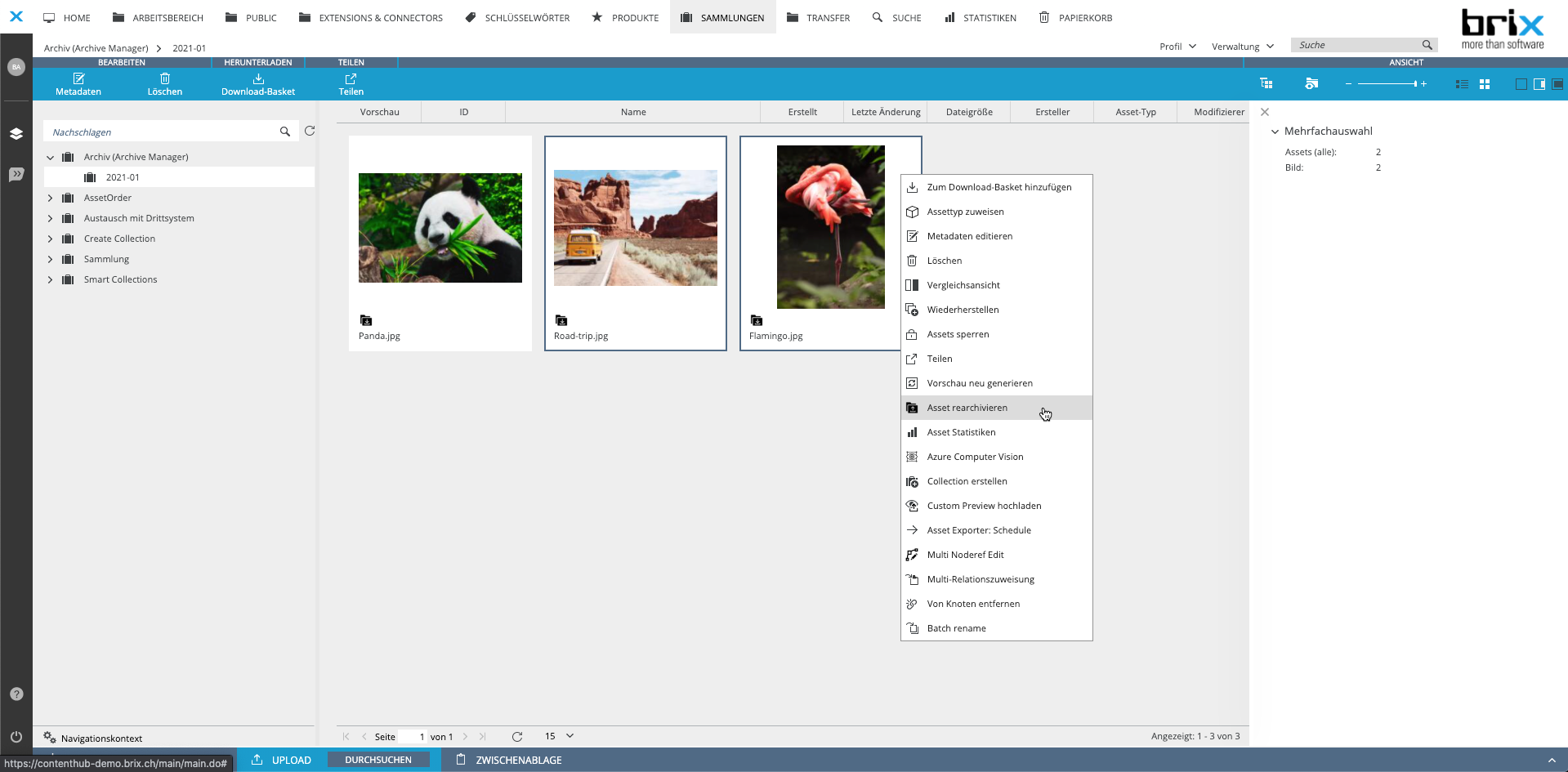Refresh the collection tree
The width and height of the screenshot is (1568, 772).
(x=310, y=131)
